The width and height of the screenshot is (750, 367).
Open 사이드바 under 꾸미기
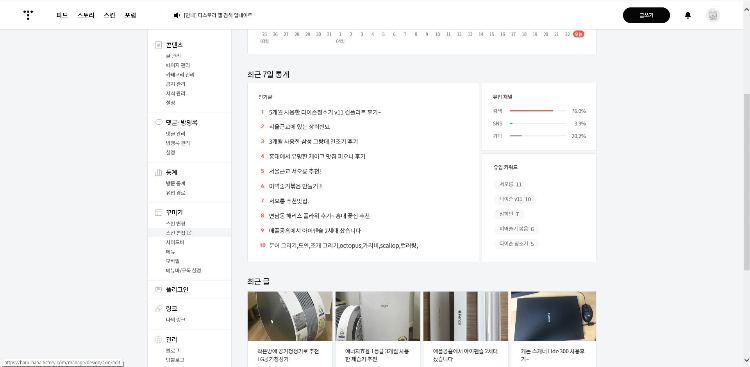[174, 242]
